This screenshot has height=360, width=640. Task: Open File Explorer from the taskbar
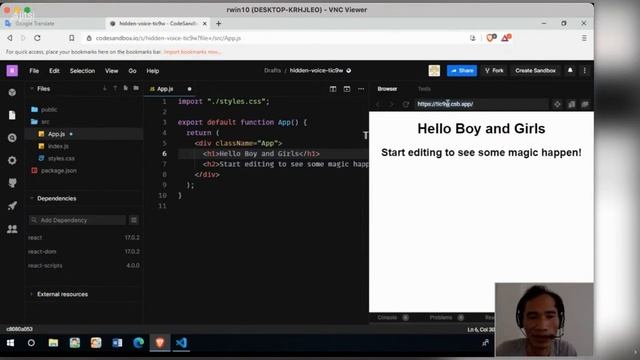53,343
